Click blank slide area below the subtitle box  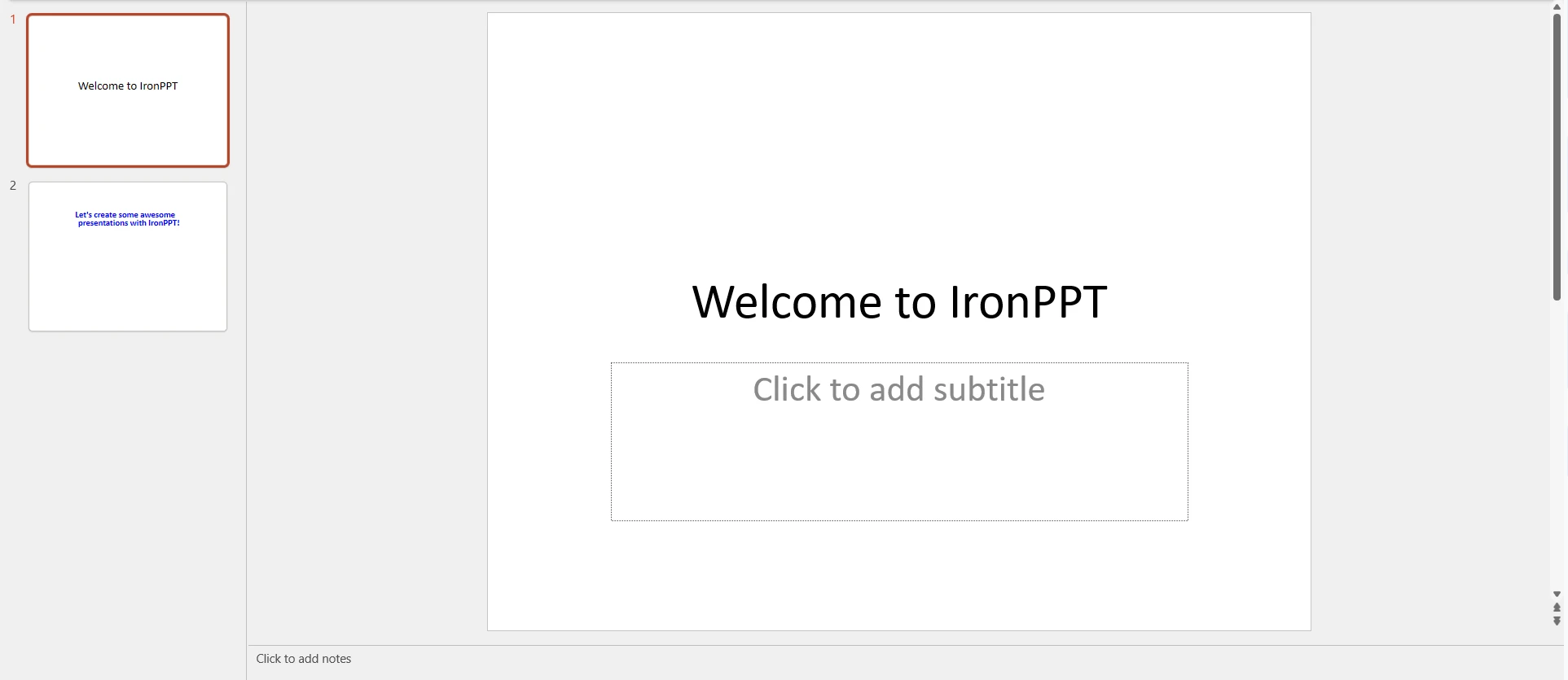tap(898, 578)
